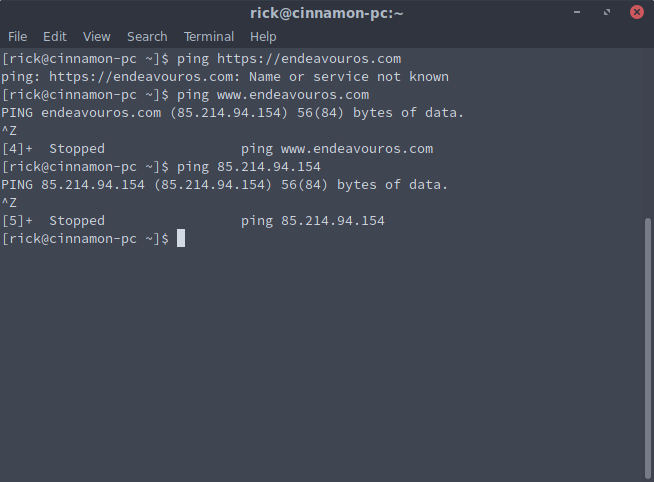Open the Search menu
This screenshot has width=654, height=482.
coord(147,37)
